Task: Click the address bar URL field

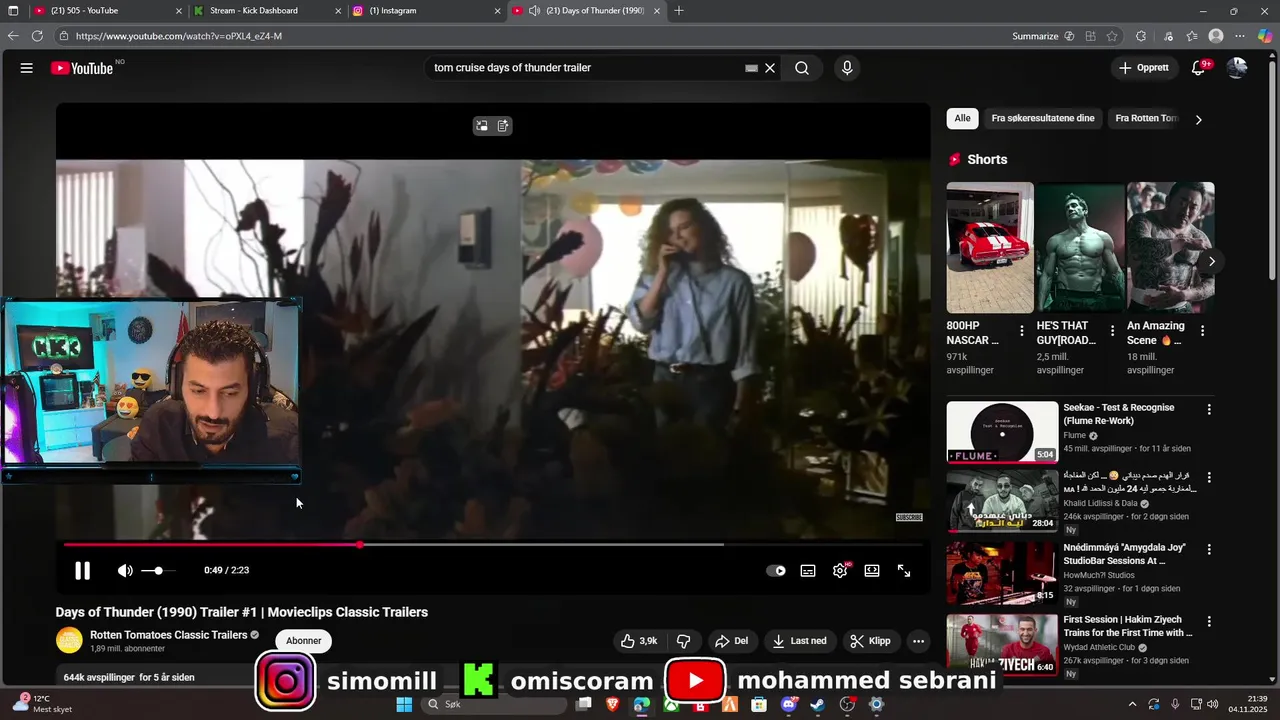Action: click(x=530, y=36)
